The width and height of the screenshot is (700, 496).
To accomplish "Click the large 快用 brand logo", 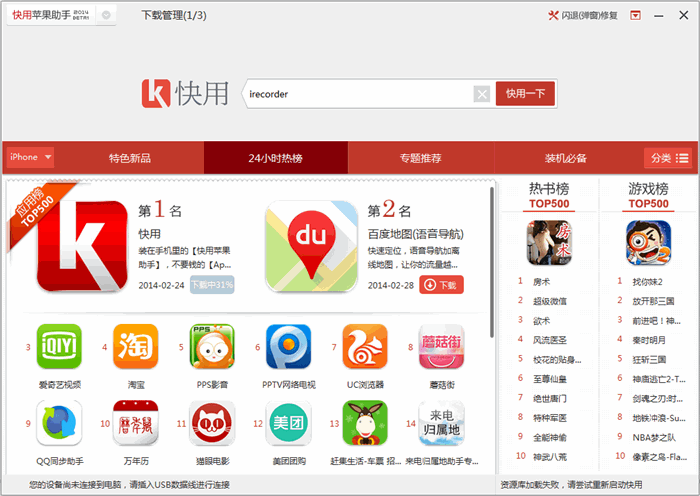I will tap(185, 94).
